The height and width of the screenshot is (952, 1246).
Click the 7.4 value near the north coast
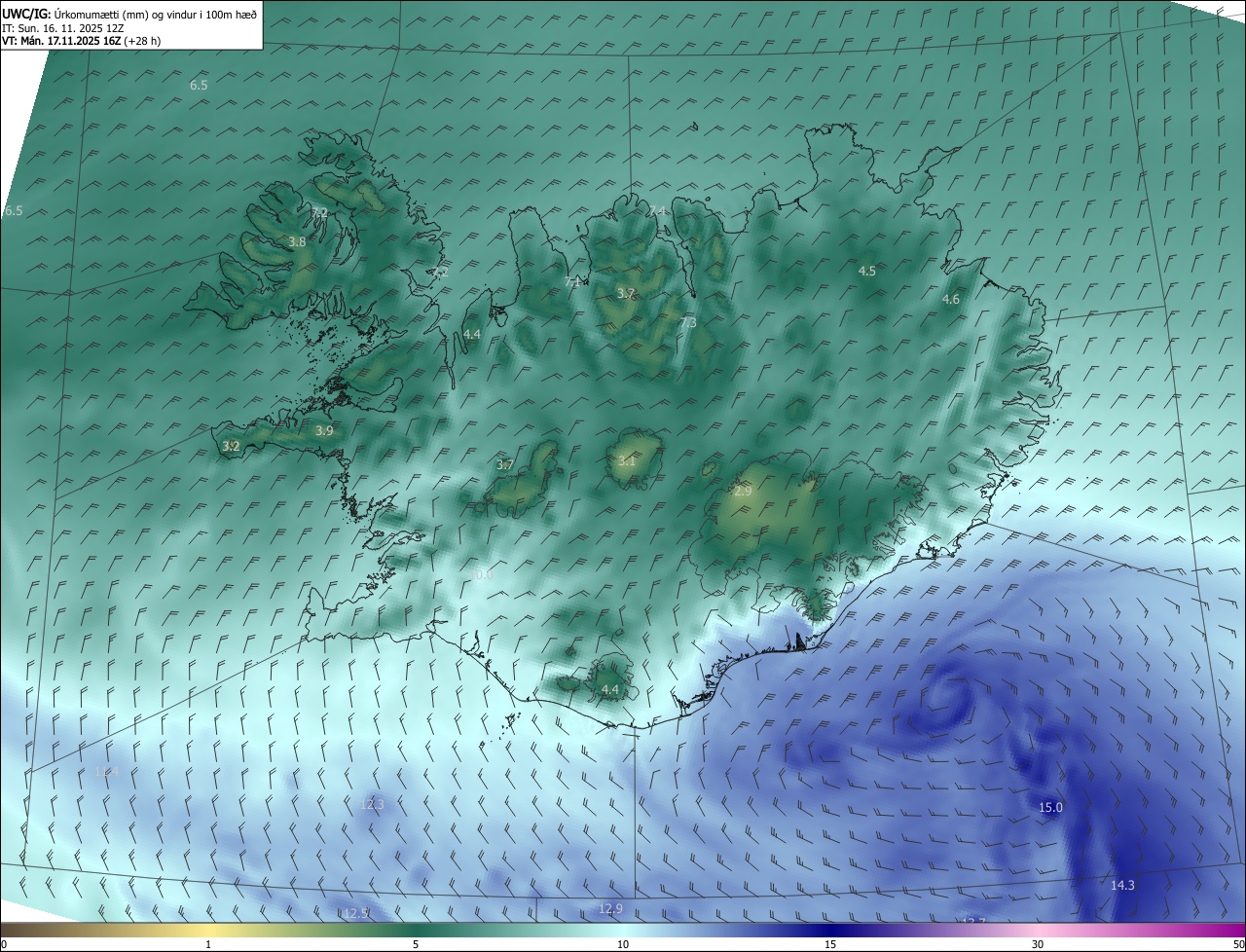click(x=658, y=210)
